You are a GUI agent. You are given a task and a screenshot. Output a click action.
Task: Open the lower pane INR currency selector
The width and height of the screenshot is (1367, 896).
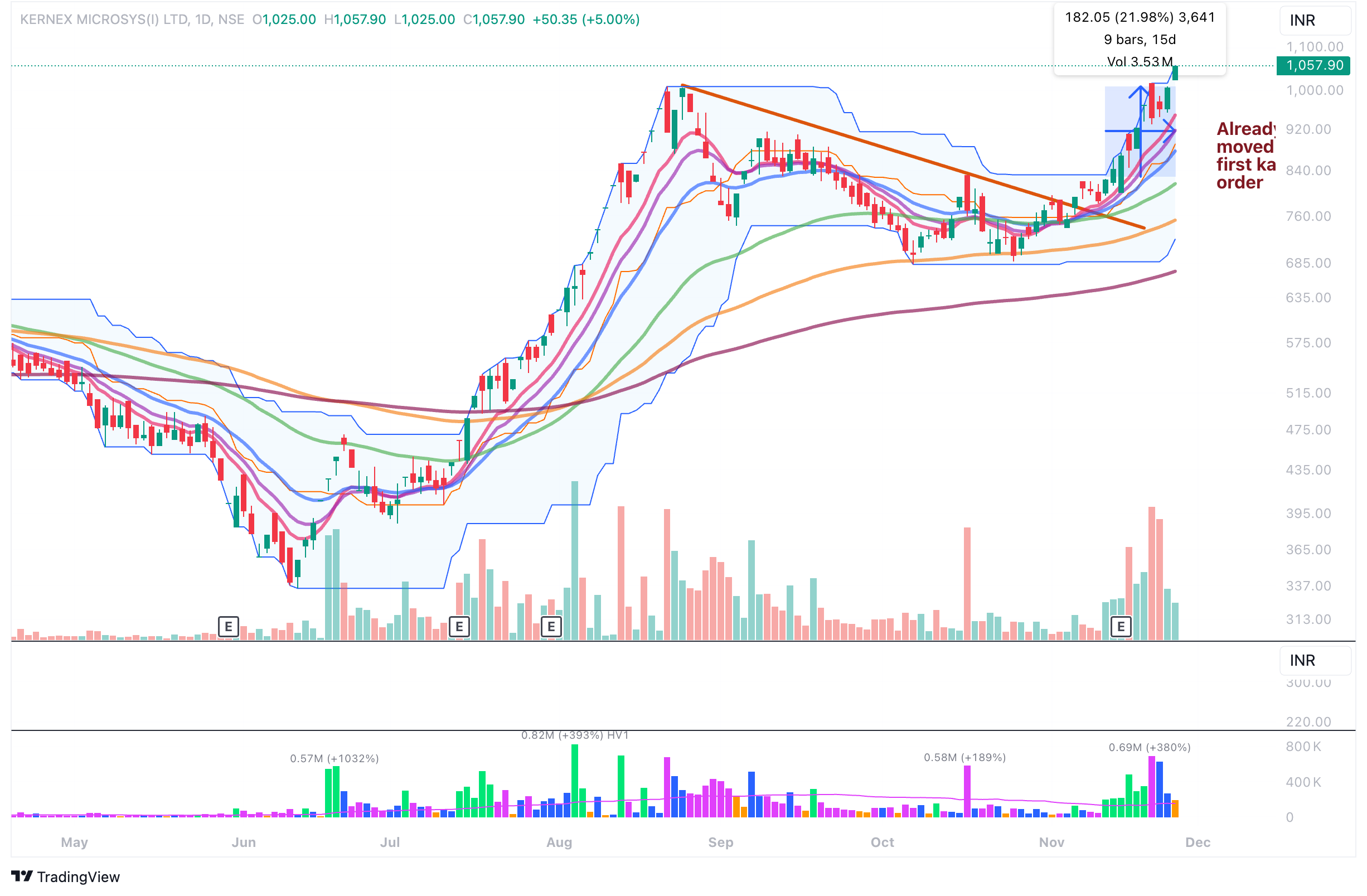tap(1314, 661)
